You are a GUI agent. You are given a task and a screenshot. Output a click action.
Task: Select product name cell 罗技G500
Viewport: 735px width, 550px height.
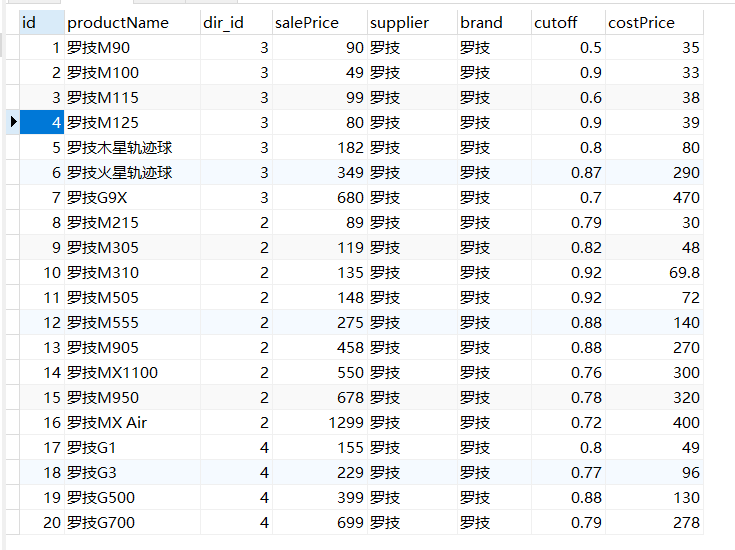[132, 497]
